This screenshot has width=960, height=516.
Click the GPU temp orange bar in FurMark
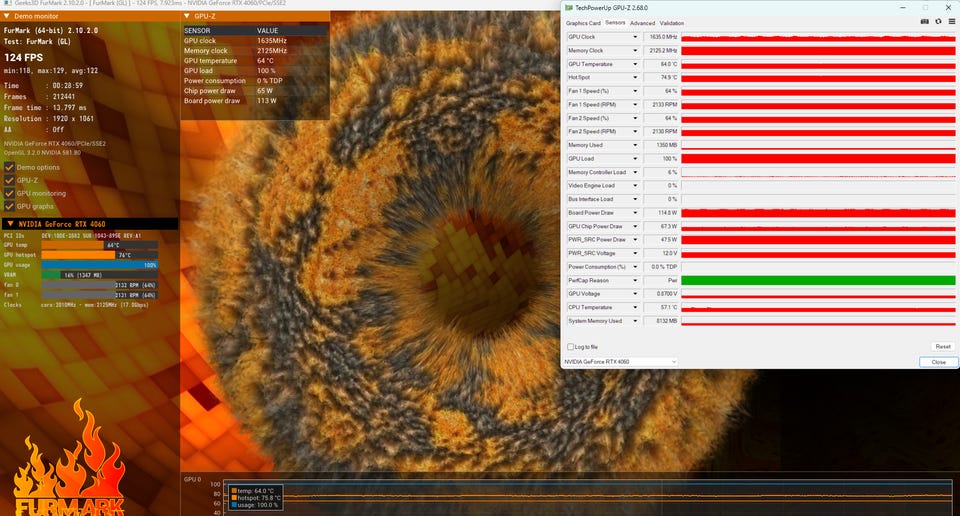click(72, 245)
